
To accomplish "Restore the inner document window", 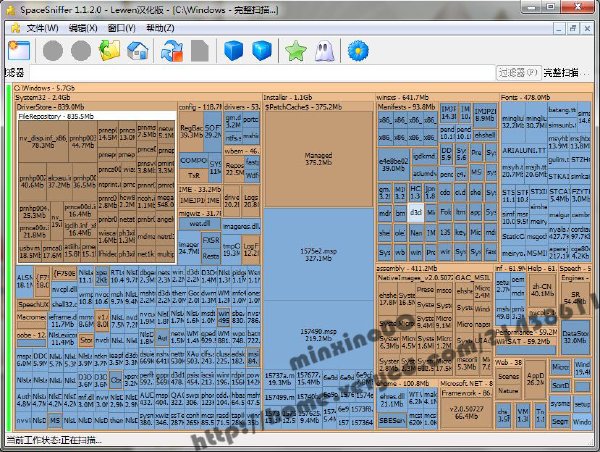I will (x=573, y=28).
